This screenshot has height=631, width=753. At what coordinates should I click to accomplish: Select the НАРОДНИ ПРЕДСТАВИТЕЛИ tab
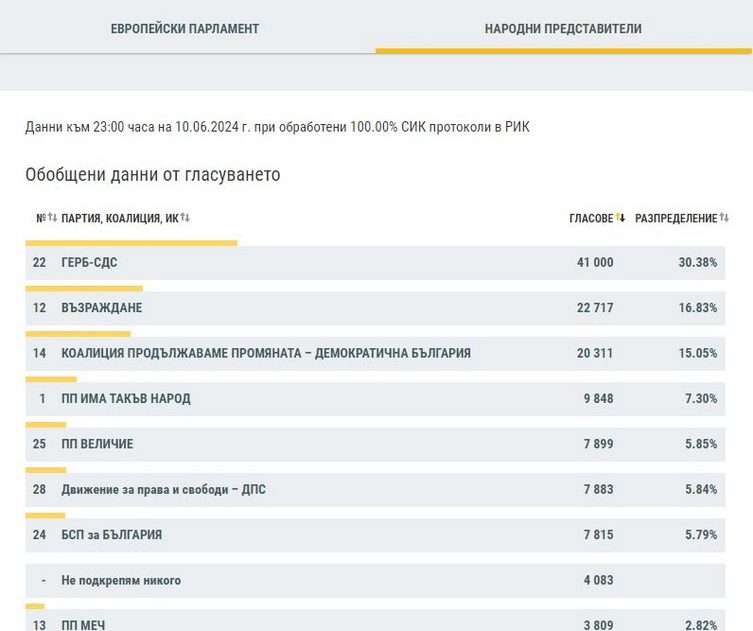tap(563, 28)
